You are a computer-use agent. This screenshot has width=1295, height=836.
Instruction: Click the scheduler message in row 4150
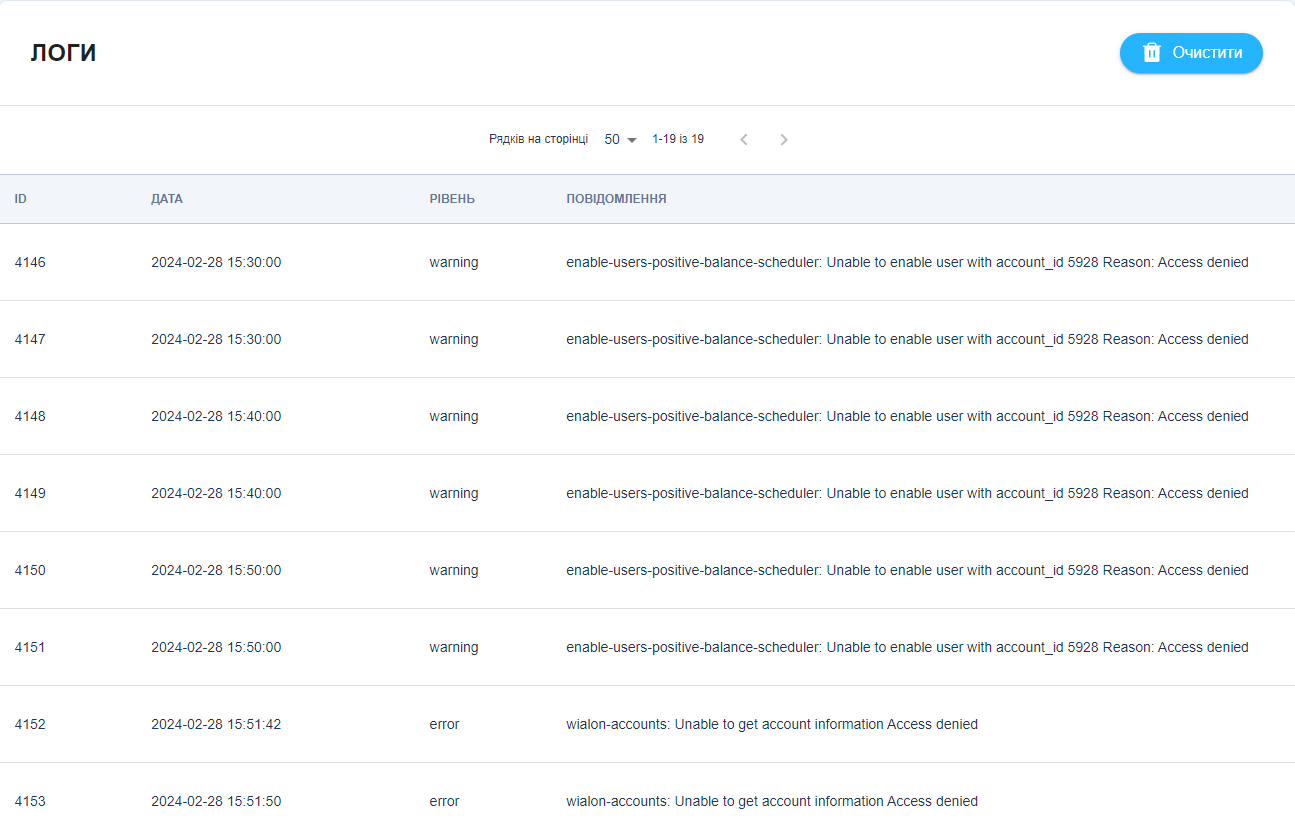pos(907,570)
